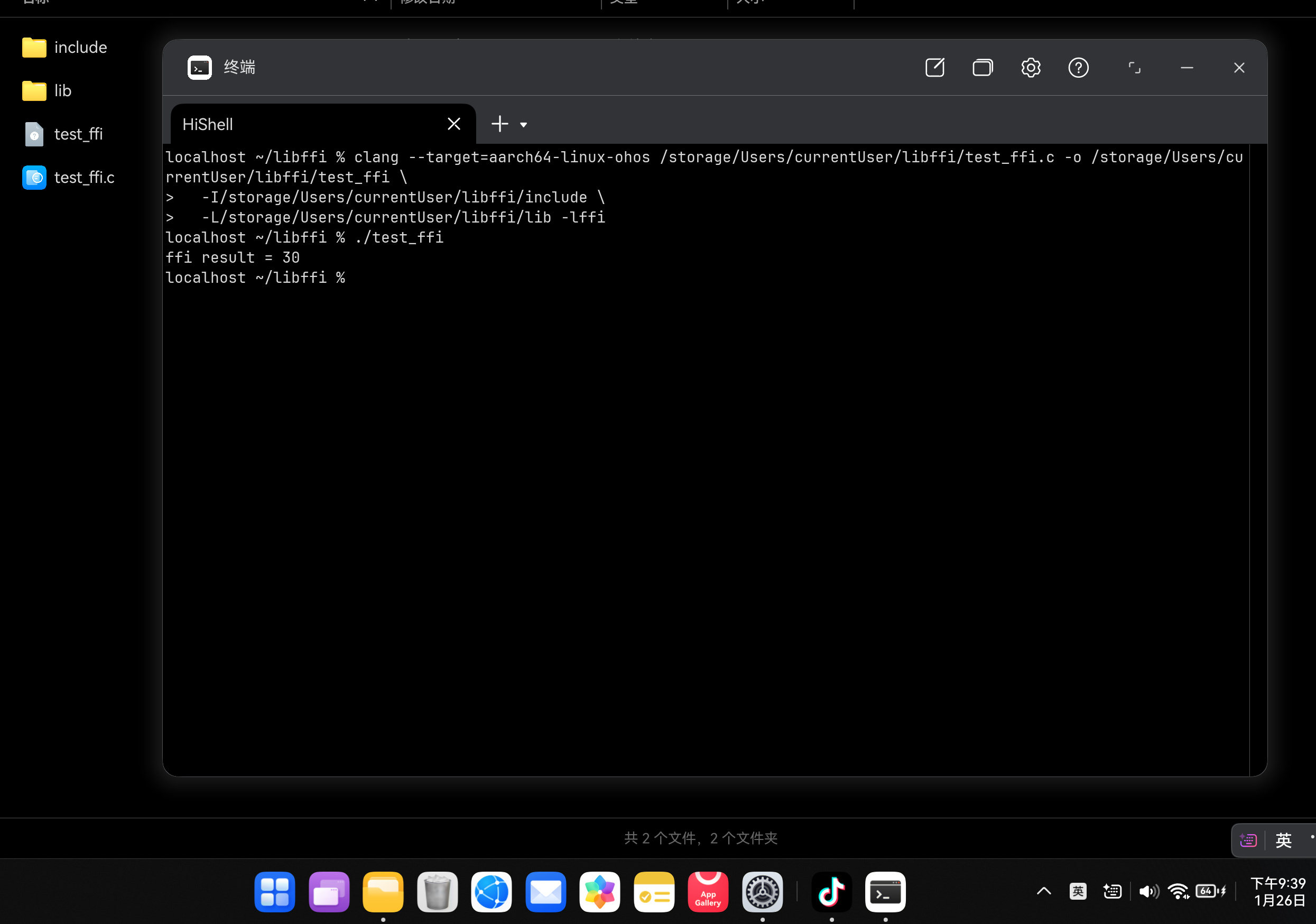
Task: Open App Gallery from the dock
Action: coord(708,892)
